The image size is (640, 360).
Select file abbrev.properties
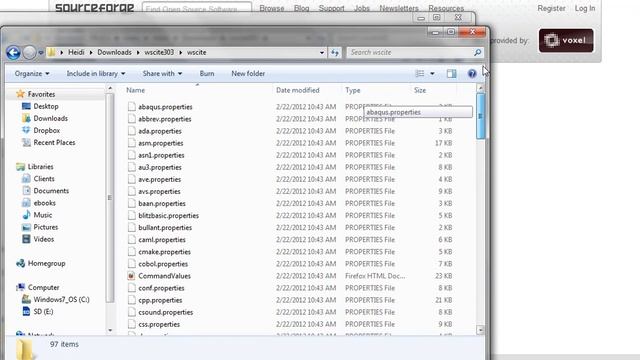[x=164, y=119]
